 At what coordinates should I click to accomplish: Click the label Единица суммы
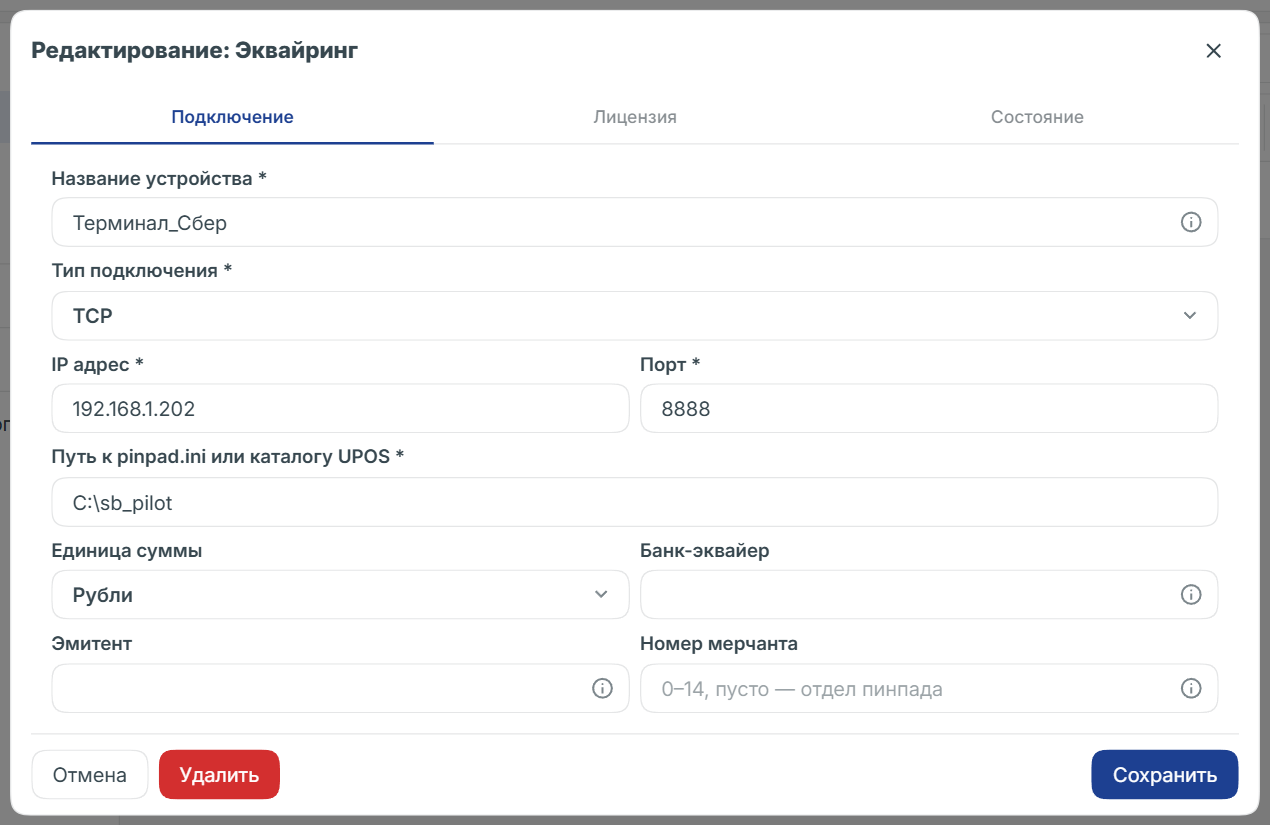(x=127, y=551)
